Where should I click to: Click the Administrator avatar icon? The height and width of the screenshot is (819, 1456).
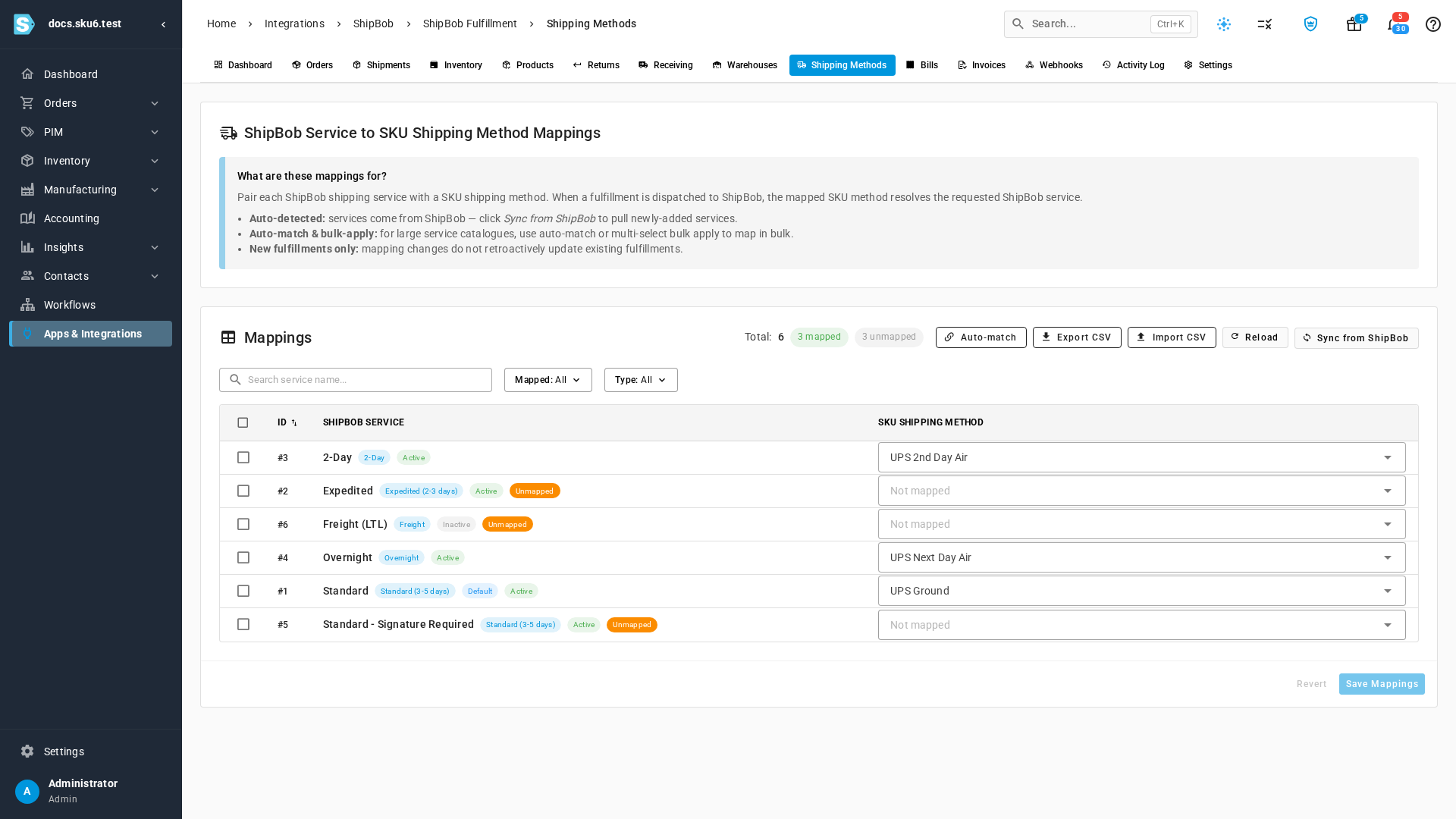[27, 792]
